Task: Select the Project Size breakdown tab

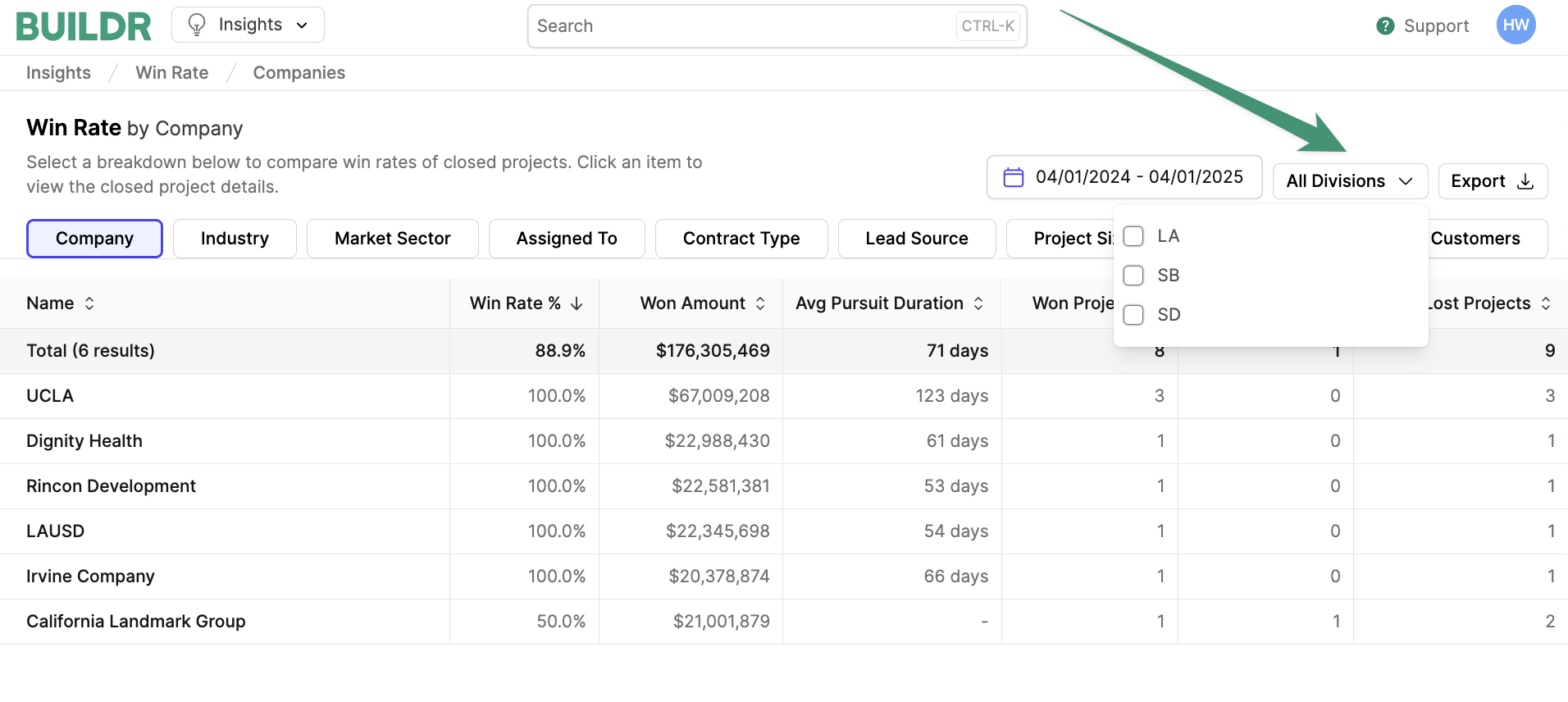Action: coord(1061,239)
